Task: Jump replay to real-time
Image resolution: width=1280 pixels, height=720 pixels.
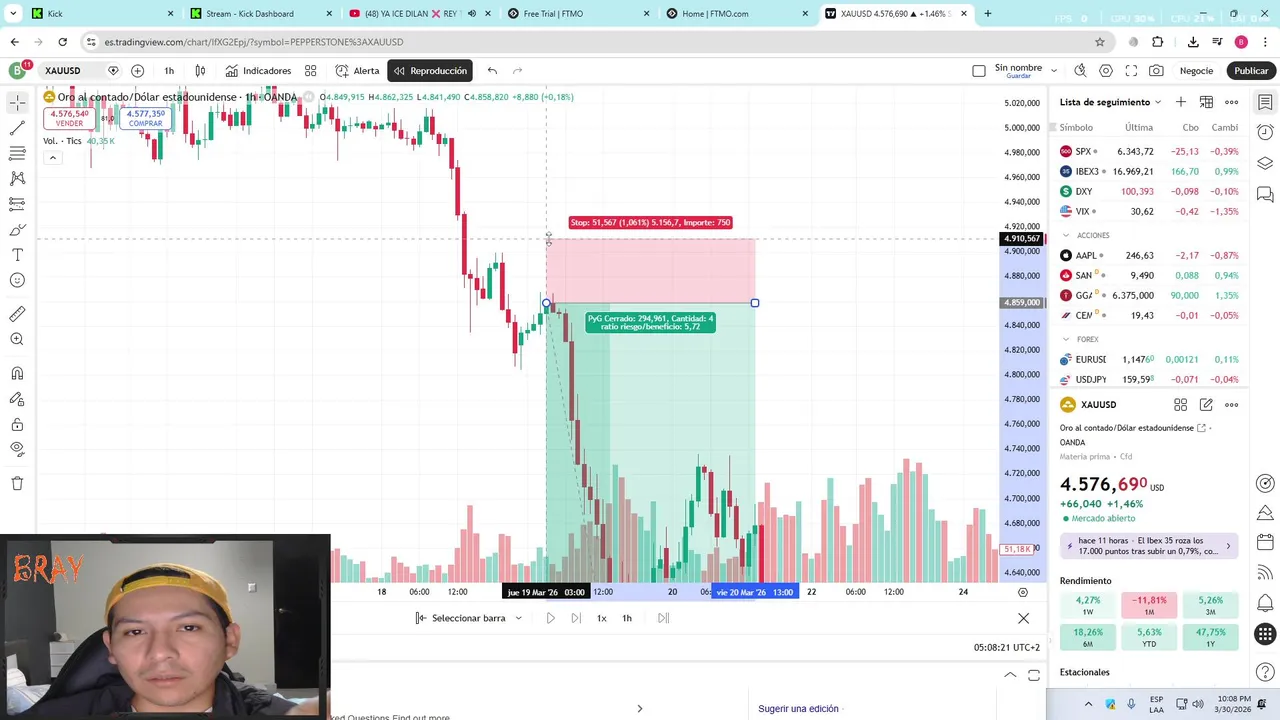Action: pos(663,618)
